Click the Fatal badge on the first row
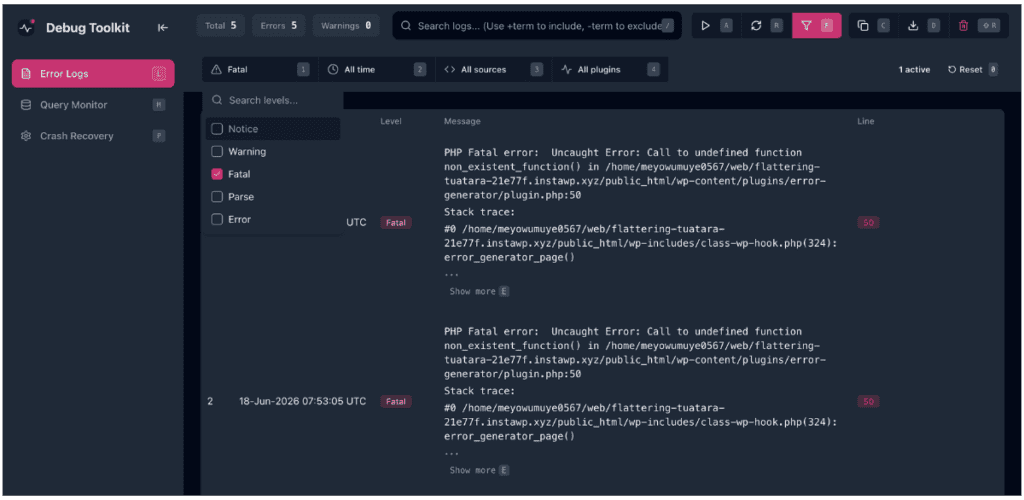Screen dimensions: 1024x500 396,223
